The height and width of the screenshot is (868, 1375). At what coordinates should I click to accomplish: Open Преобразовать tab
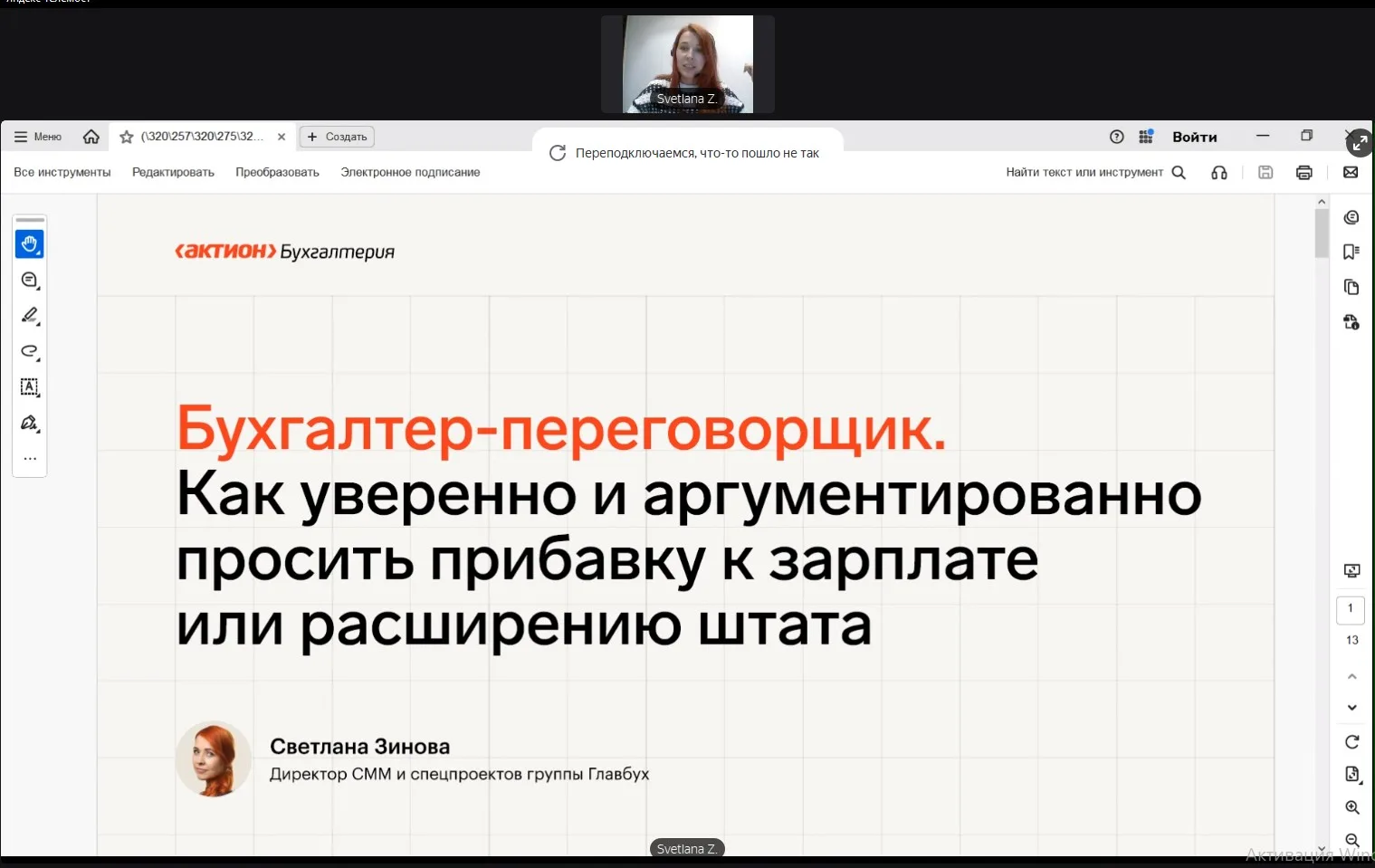(277, 172)
